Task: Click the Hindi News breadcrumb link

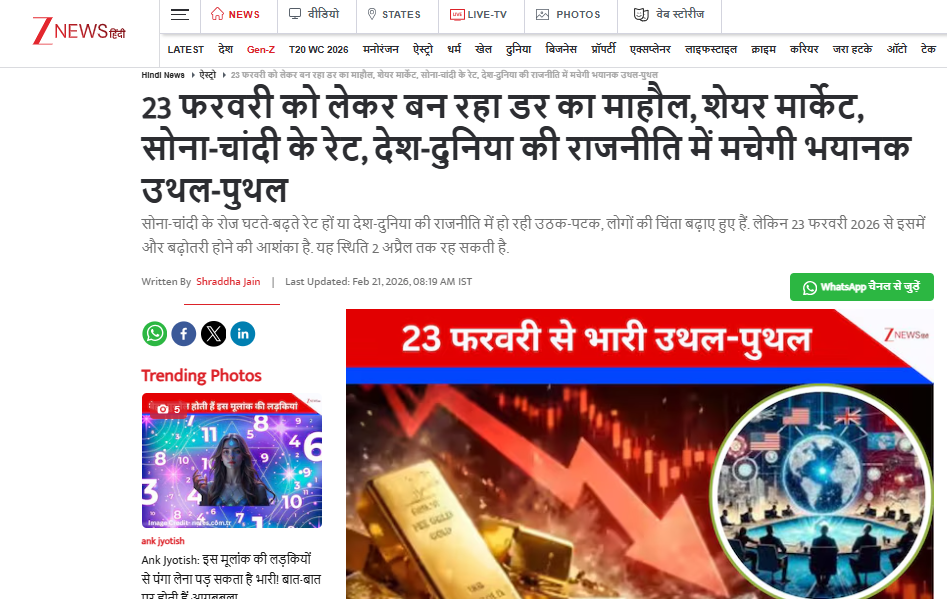Action: pyautogui.click(x=162, y=75)
